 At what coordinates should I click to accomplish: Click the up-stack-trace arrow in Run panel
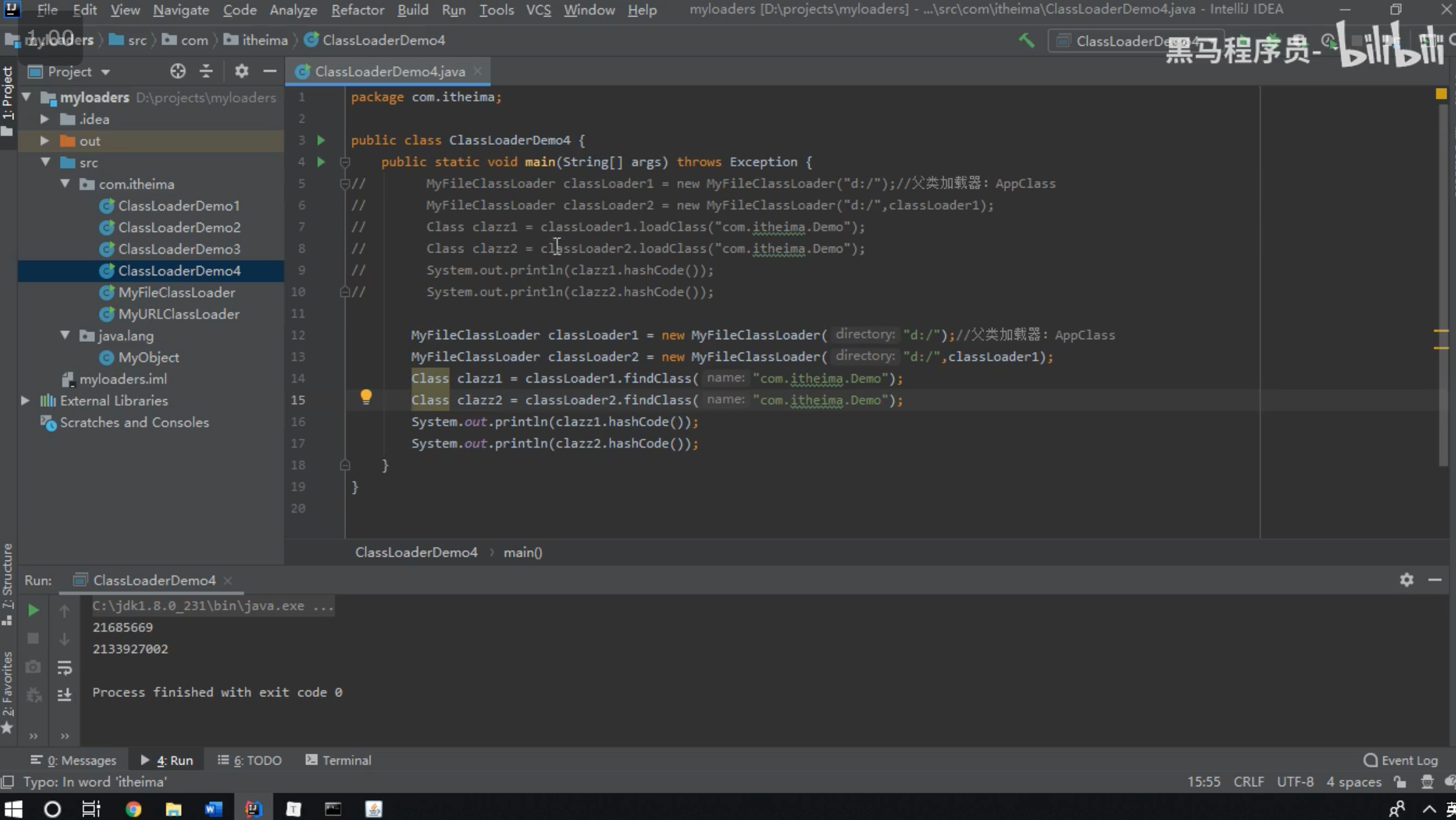tap(64, 611)
